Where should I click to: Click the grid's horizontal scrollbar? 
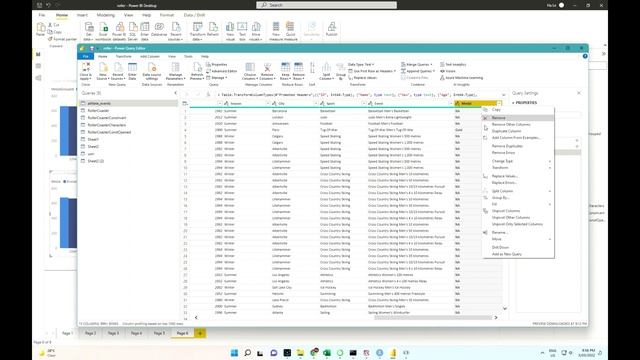tap(433, 318)
